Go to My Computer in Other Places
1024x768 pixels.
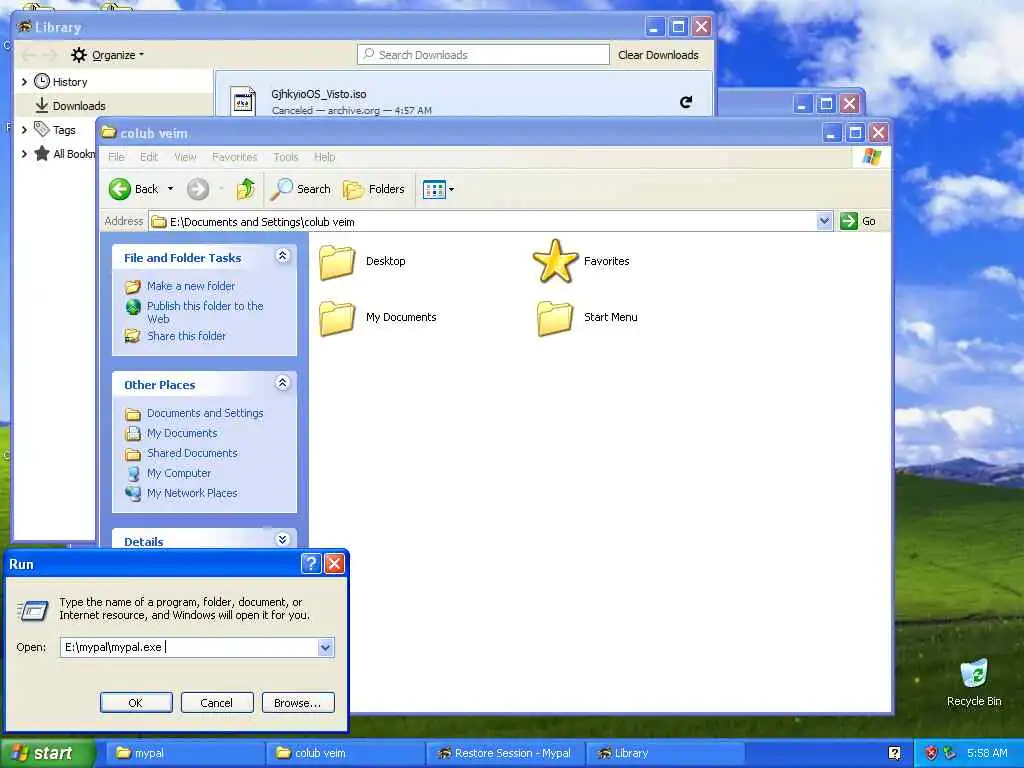179,473
